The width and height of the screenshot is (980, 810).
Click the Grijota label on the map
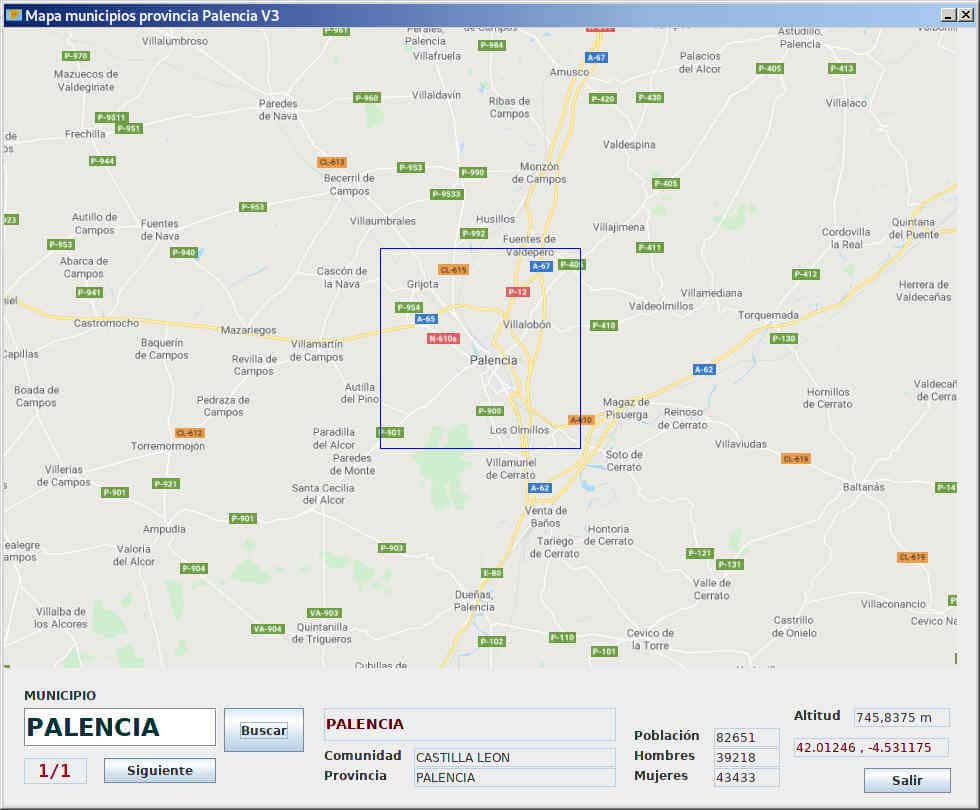tap(422, 284)
